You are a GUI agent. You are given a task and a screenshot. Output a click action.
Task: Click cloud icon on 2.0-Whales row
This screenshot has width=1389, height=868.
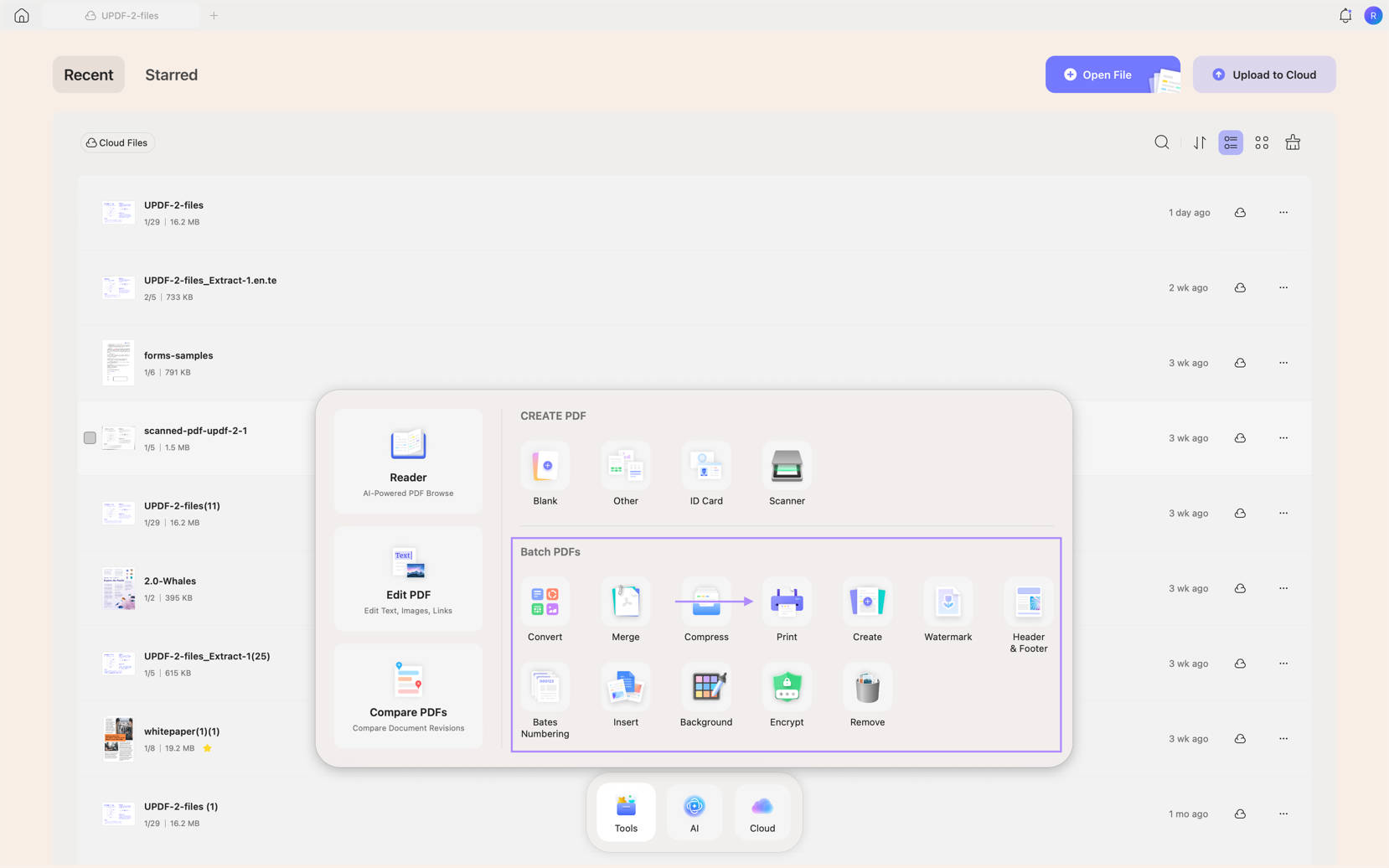pyautogui.click(x=1240, y=588)
